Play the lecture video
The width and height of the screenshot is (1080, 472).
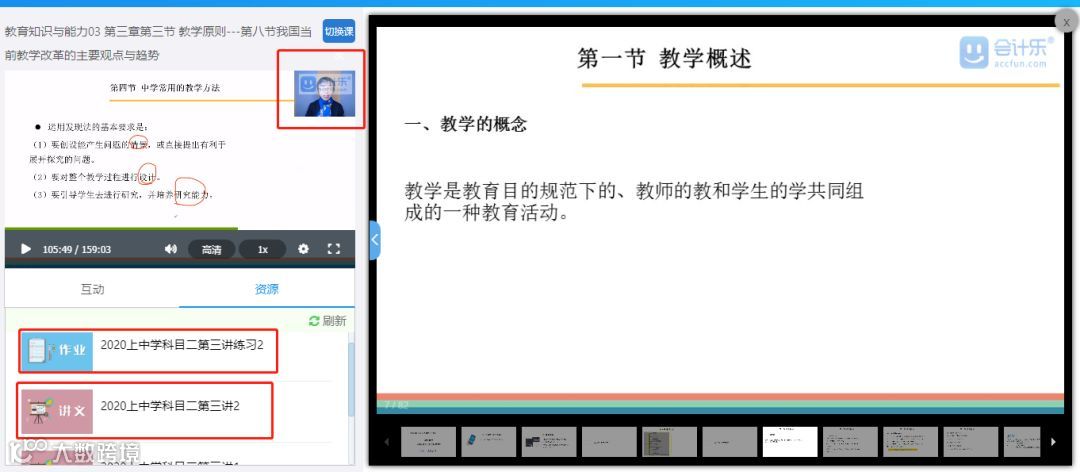coord(26,249)
